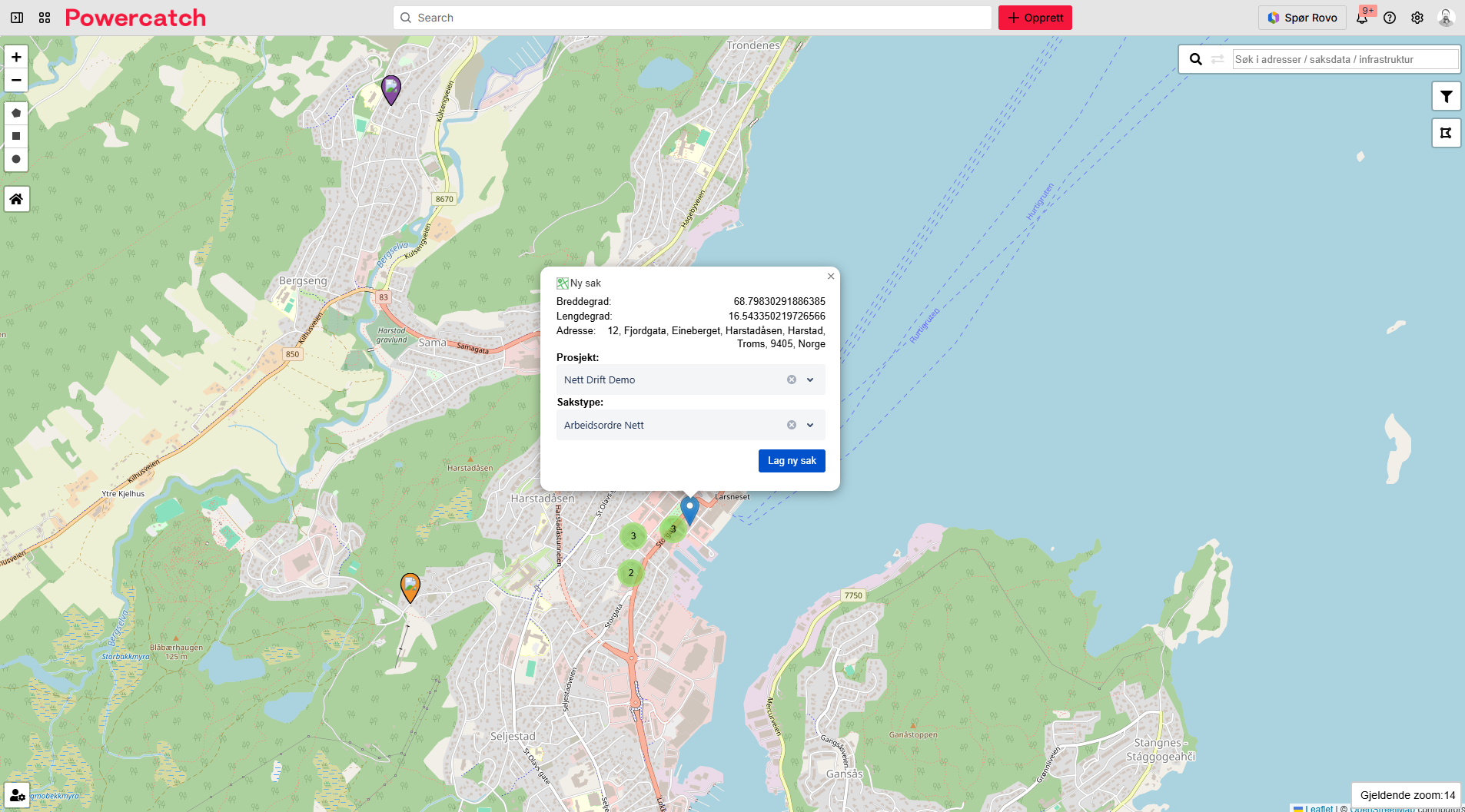
Task: Open the notifications bell
Action: [x=1362, y=18]
